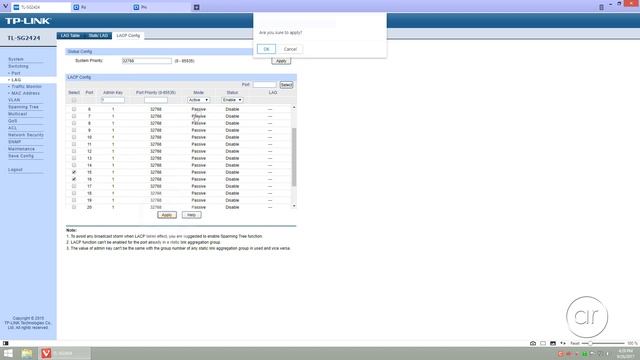Click the red tray icon in system tray
Screen dimensions: 640x360
pos(560,354)
